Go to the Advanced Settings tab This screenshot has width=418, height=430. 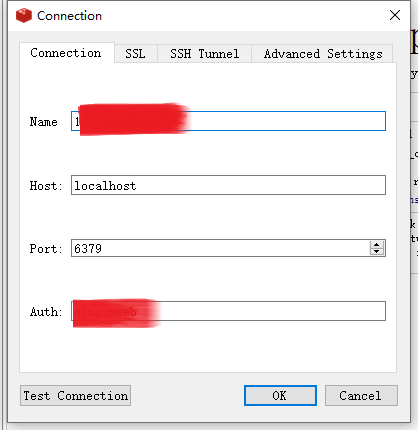point(323,54)
